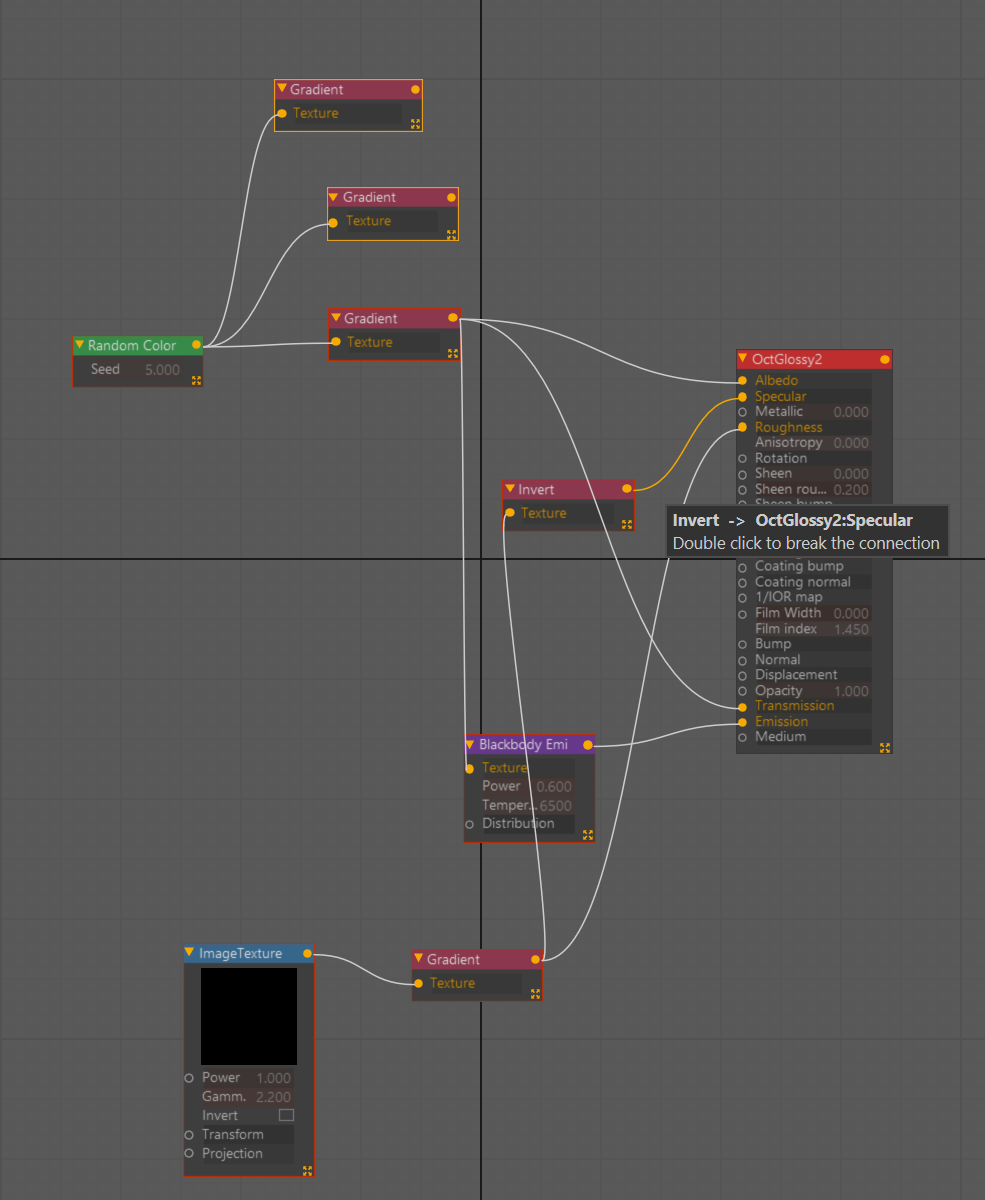Image resolution: width=985 pixels, height=1200 pixels.
Task: Click the Transmission input port on OctGlossy2
Action: click(x=742, y=706)
